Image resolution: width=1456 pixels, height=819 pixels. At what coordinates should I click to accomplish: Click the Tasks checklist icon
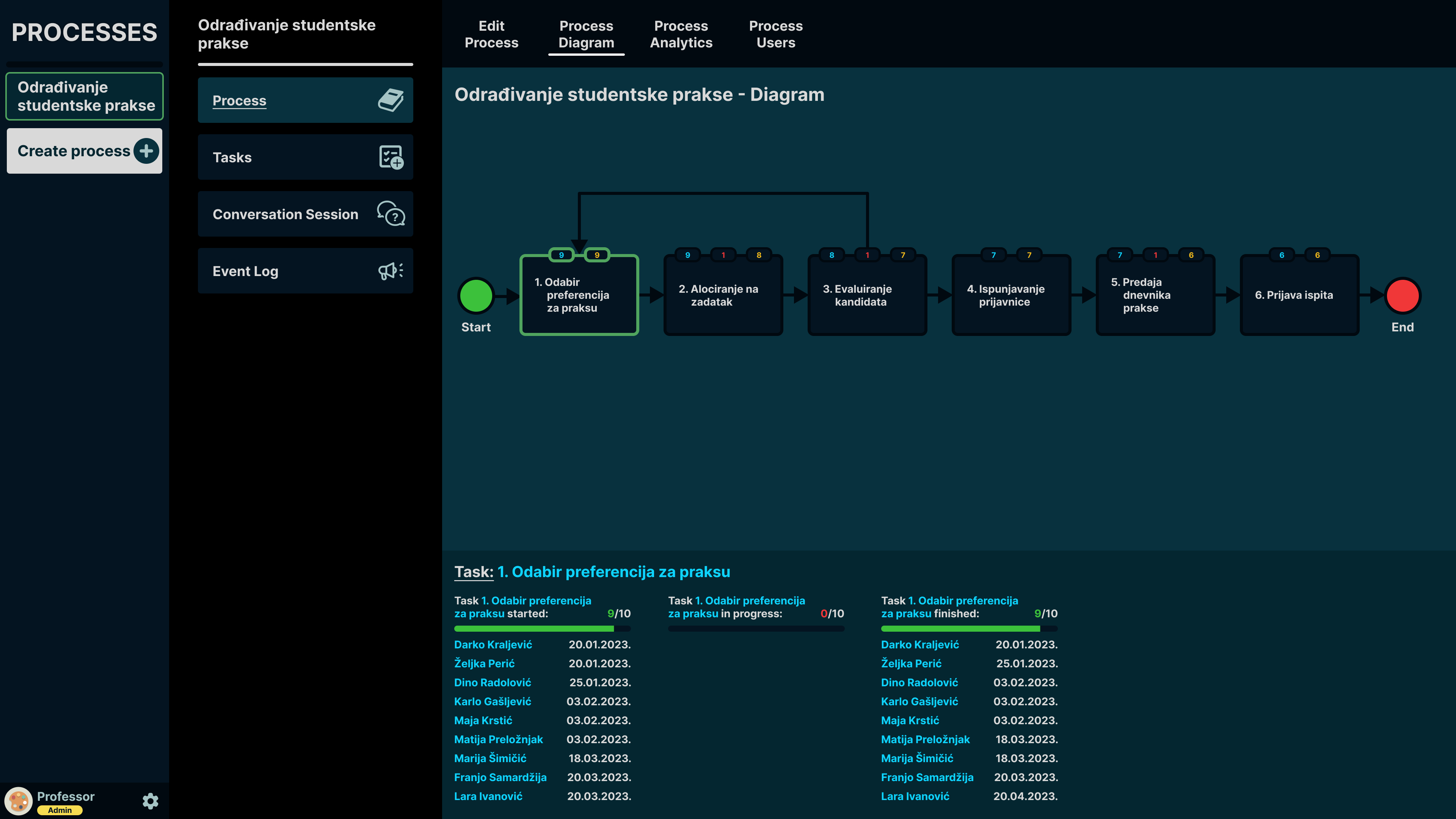[391, 157]
